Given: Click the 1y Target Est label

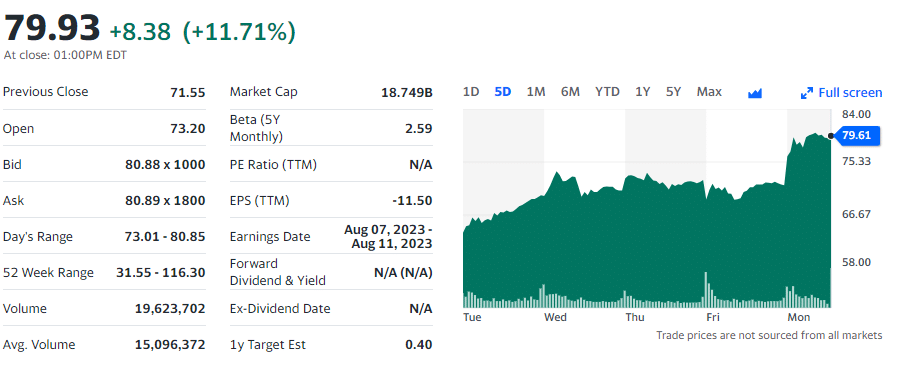Looking at the screenshot, I should tap(268, 345).
